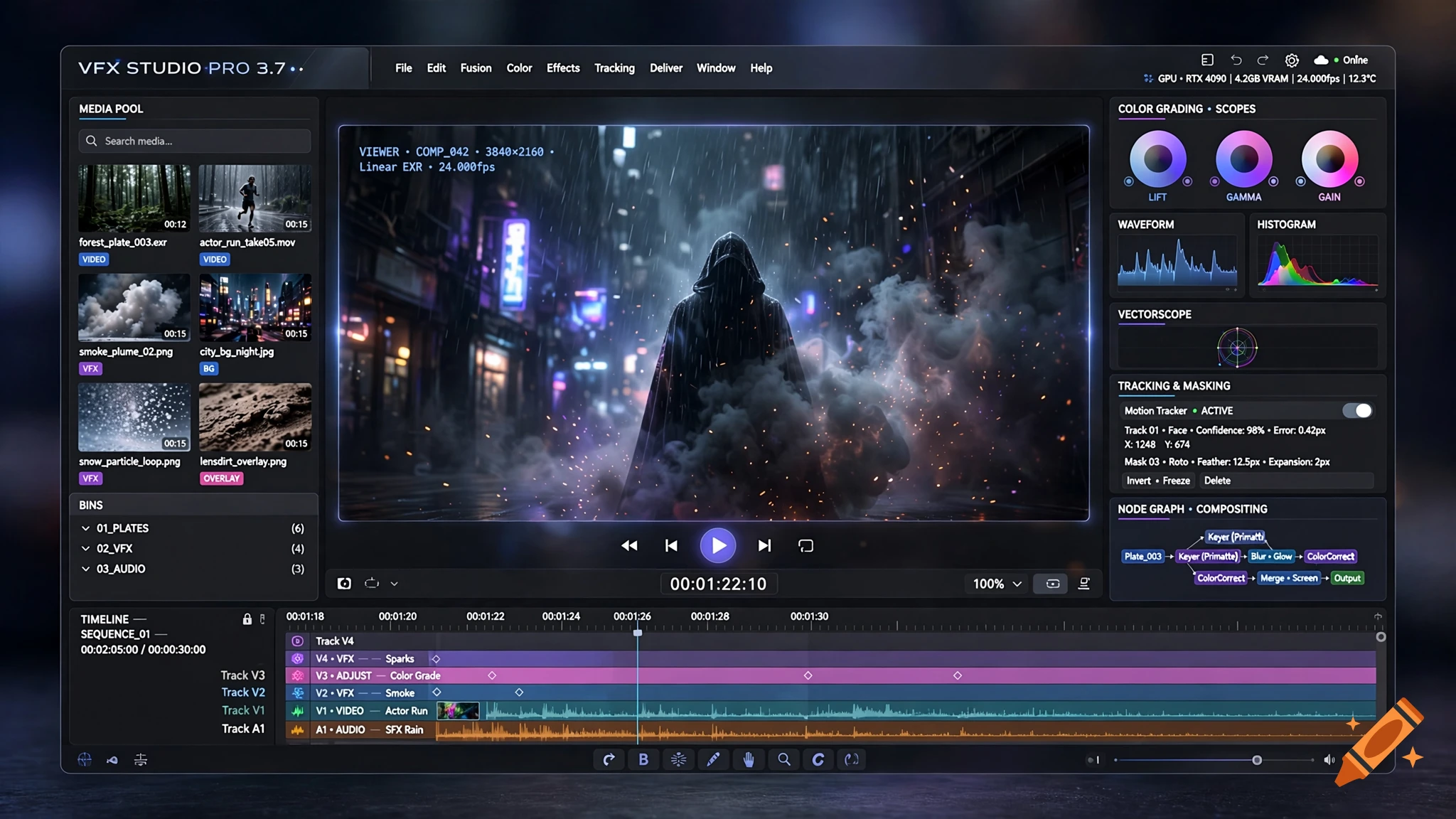Click the GAMMA color wheel

pyautogui.click(x=1243, y=159)
